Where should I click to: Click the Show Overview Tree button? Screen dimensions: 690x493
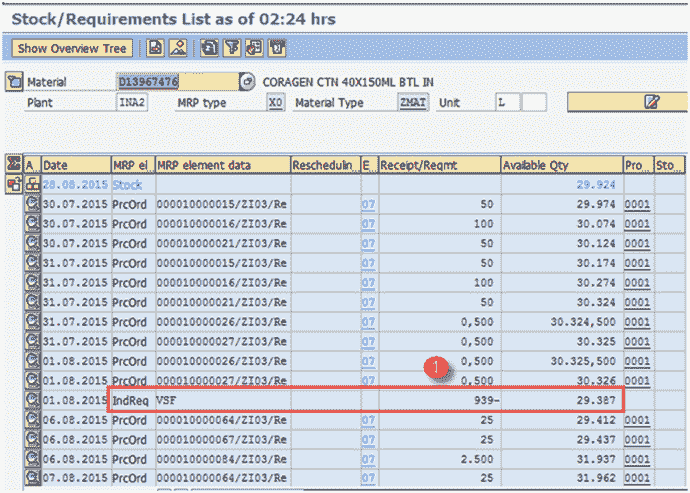(x=72, y=48)
